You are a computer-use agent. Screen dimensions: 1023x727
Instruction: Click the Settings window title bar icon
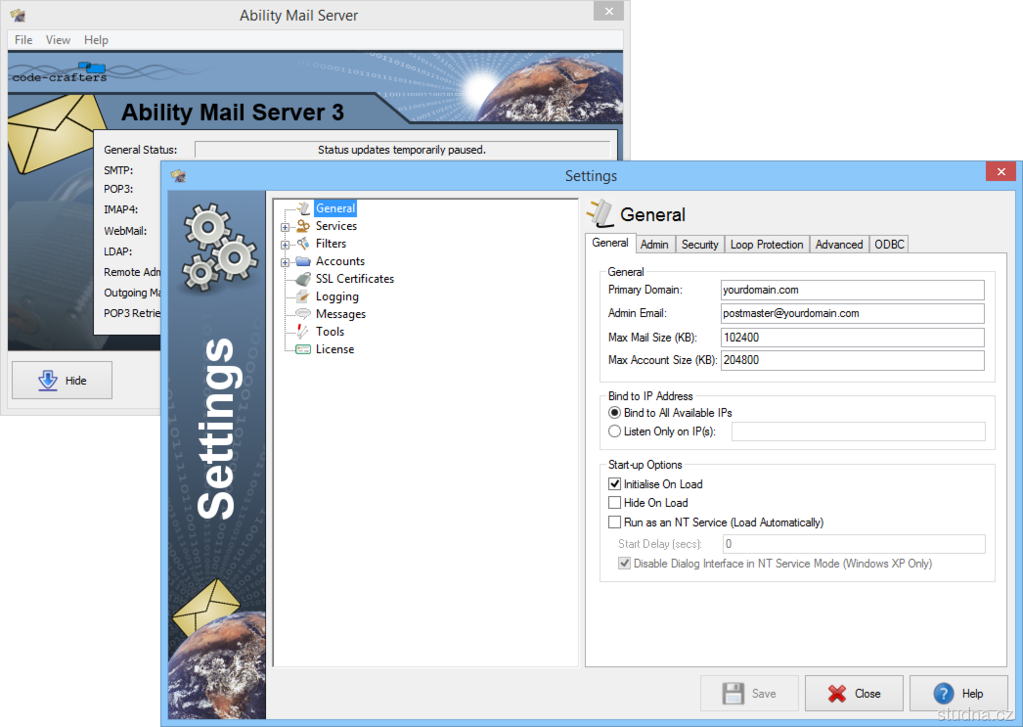pos(178,176)
